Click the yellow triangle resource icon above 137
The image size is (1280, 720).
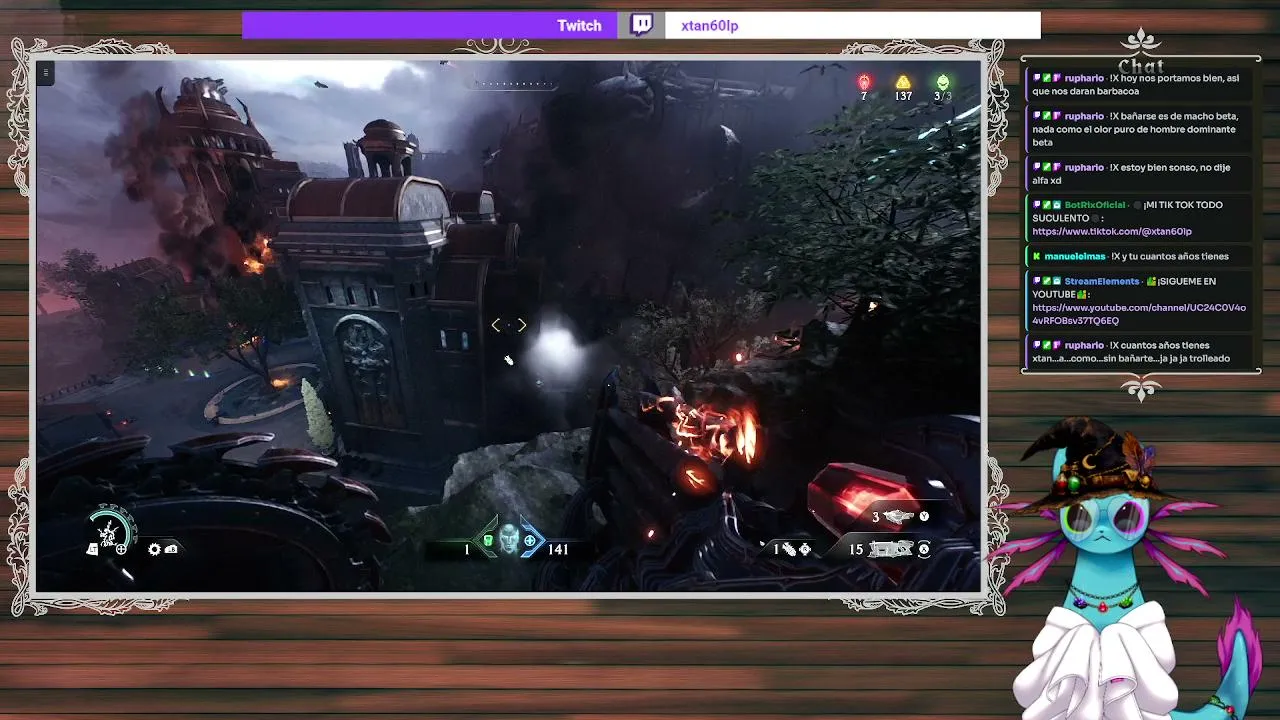tap(903, 82)
